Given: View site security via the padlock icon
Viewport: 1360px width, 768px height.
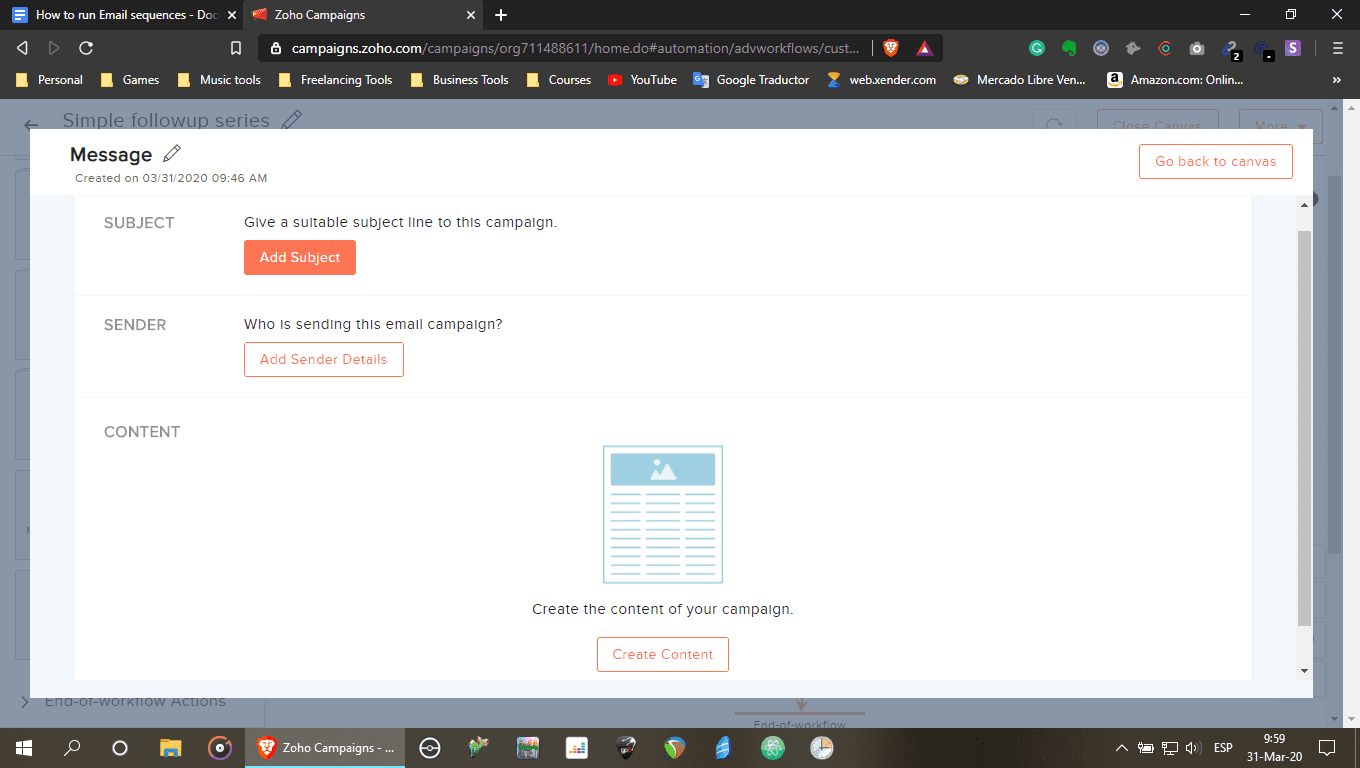Looking at the screenshot, I should pos(275,47).
